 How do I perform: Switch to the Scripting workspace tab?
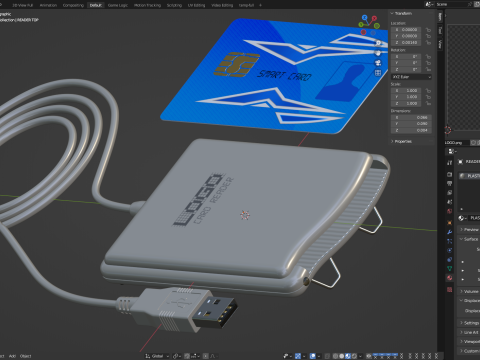tap(174, 5)
